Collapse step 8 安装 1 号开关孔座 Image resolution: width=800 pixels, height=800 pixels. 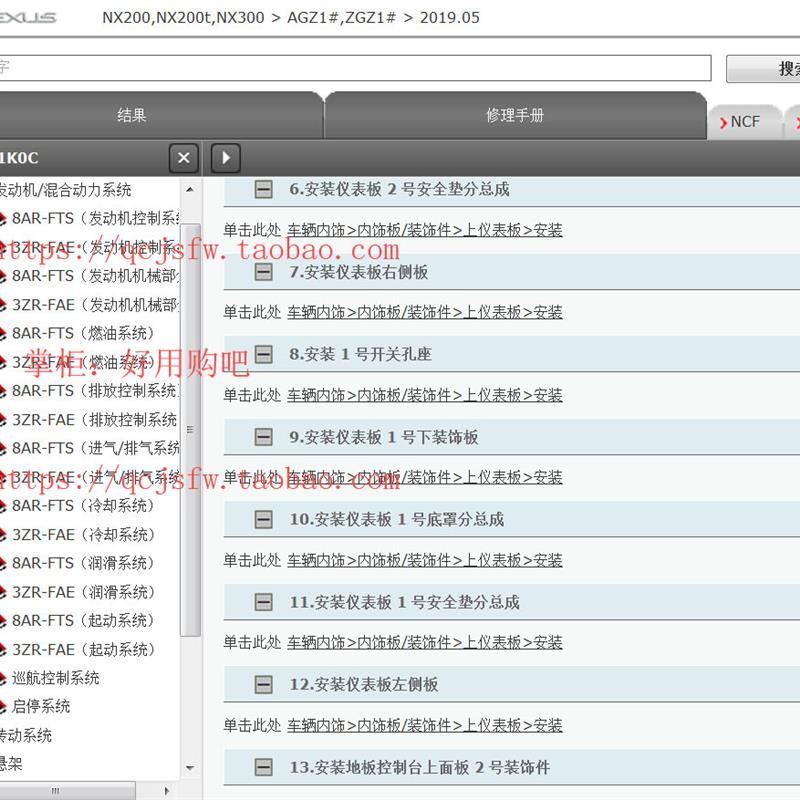(x=263, y=354)
